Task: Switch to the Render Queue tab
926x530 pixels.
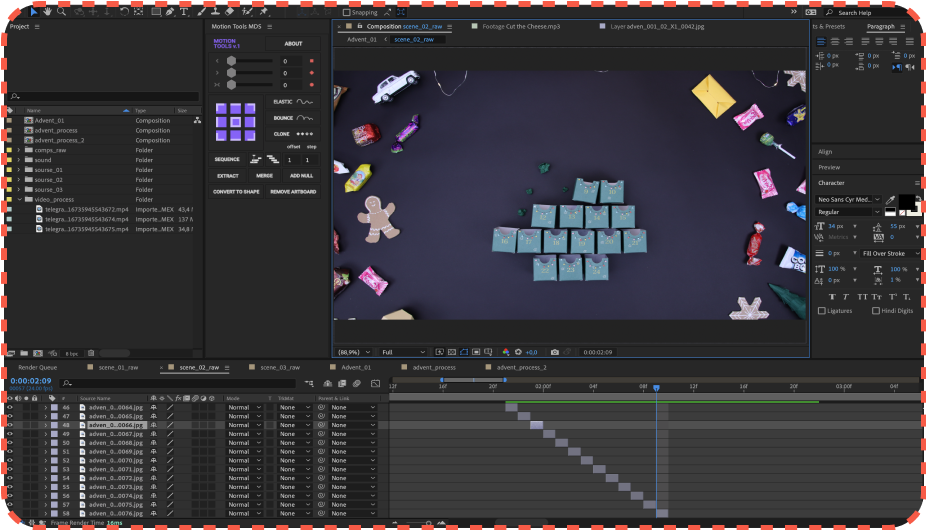Action: click(x=37, y=368)
